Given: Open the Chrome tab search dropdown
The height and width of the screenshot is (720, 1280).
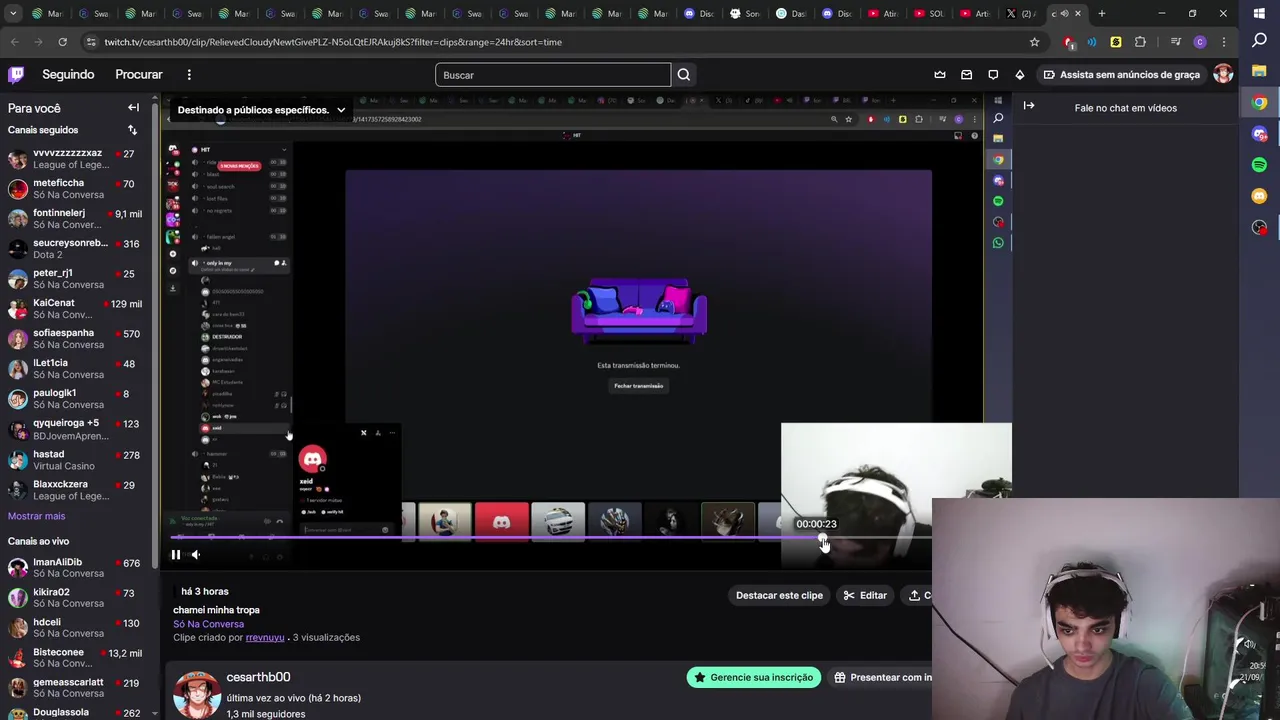Looking at the screenshot, I should [x=13, y=14].
